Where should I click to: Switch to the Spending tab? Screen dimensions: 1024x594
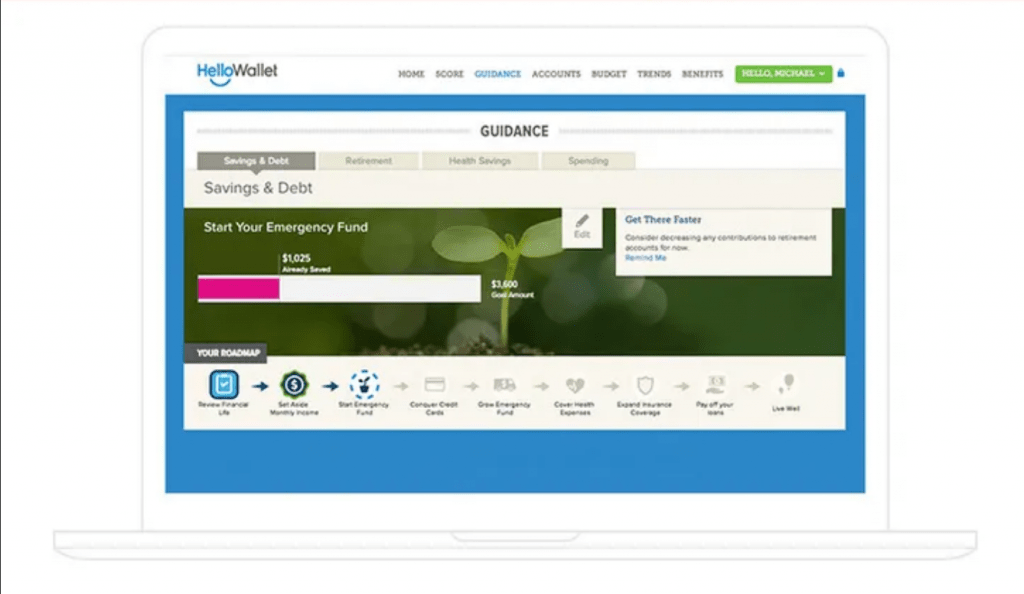(x=588, y=161)
